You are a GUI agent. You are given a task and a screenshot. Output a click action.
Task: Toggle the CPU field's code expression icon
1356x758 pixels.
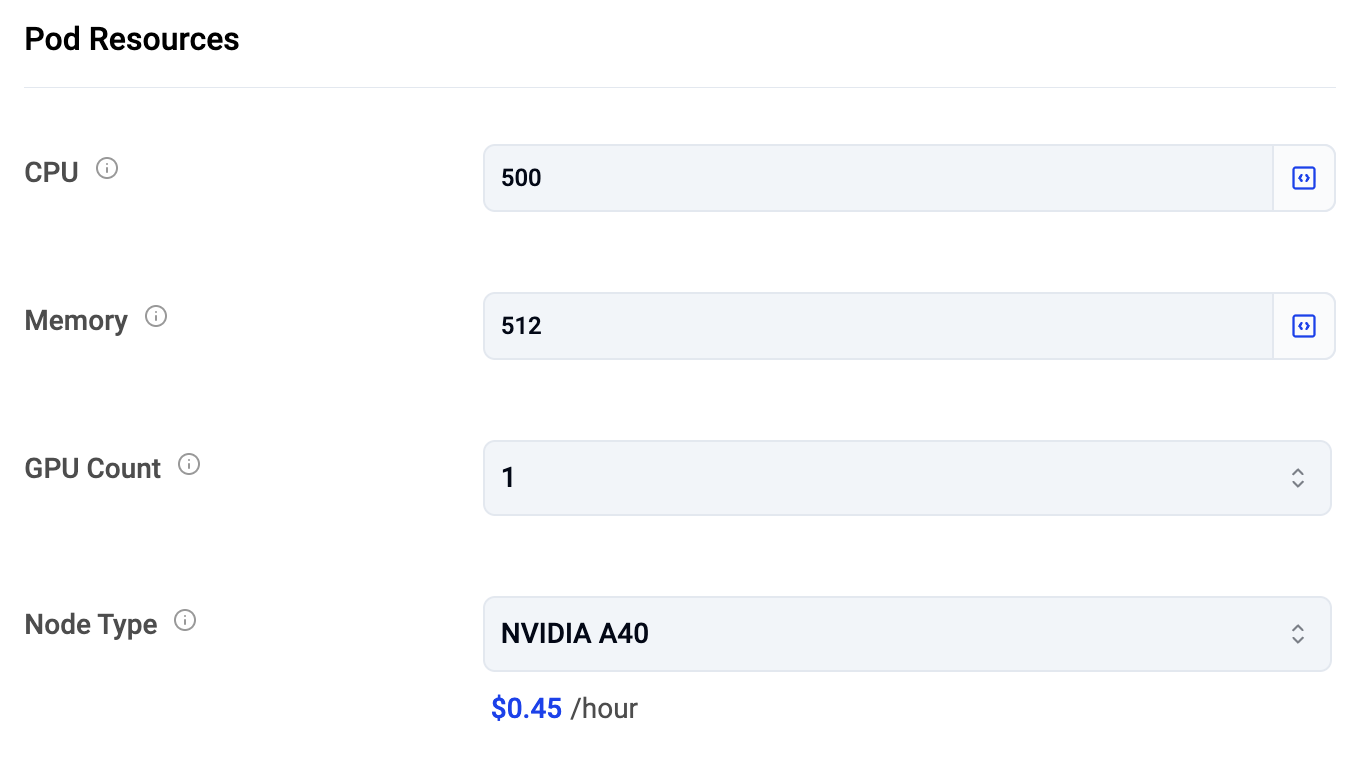coord(1304,178)
